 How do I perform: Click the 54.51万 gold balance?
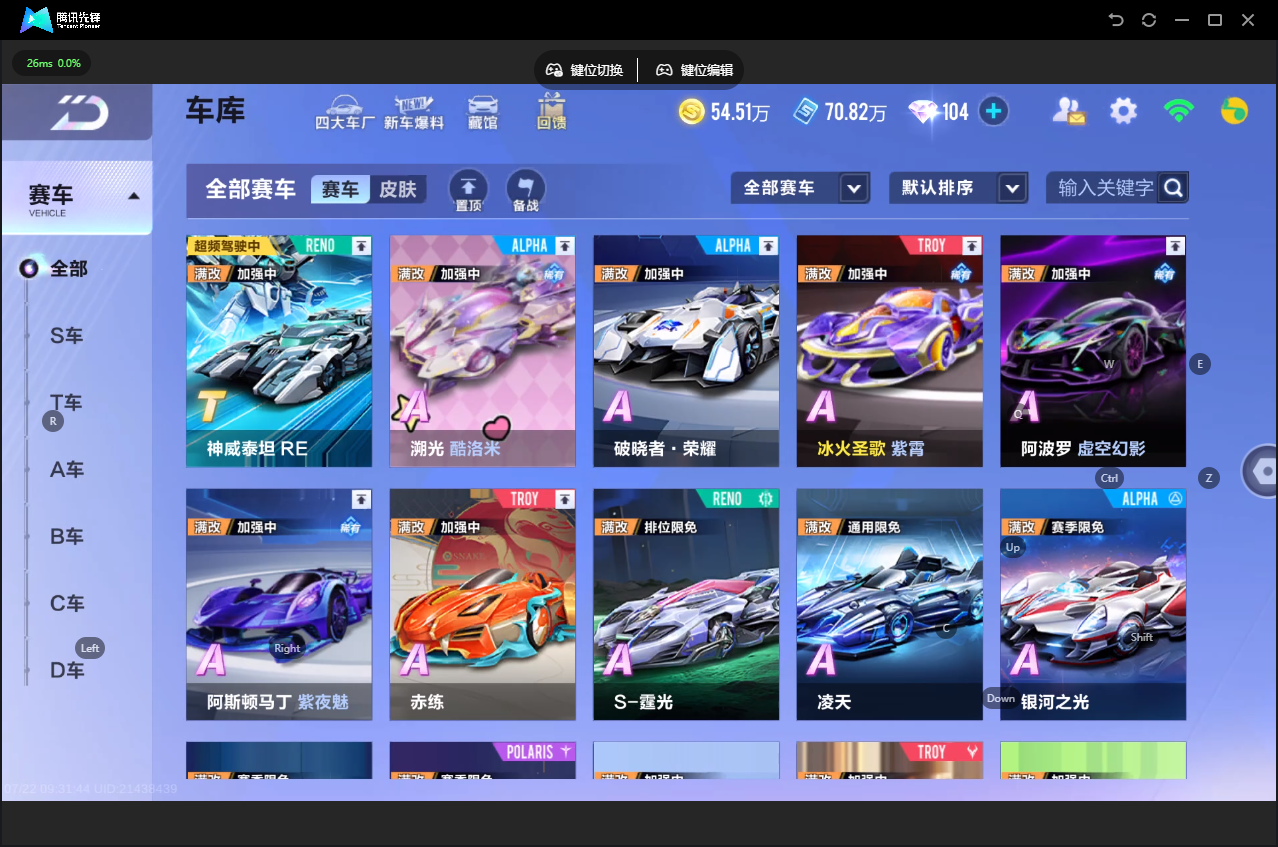740,112
